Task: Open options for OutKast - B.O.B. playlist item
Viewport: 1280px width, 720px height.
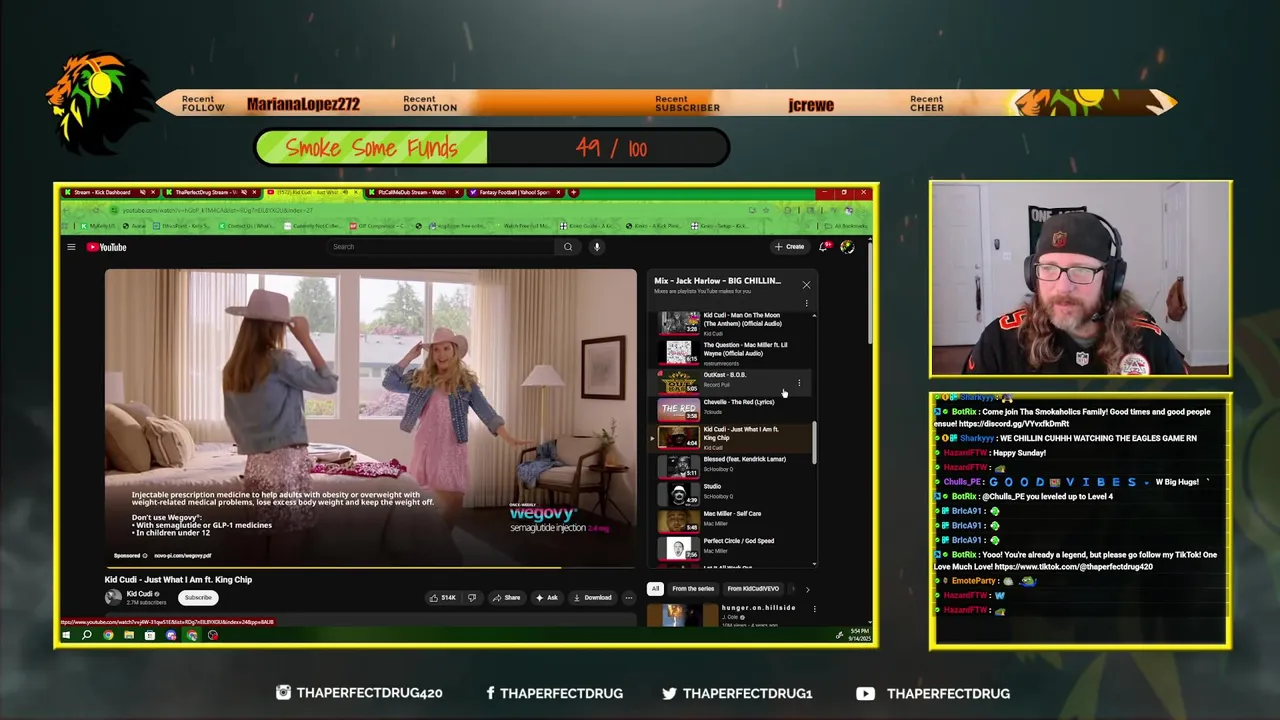Action: [799, 383]
